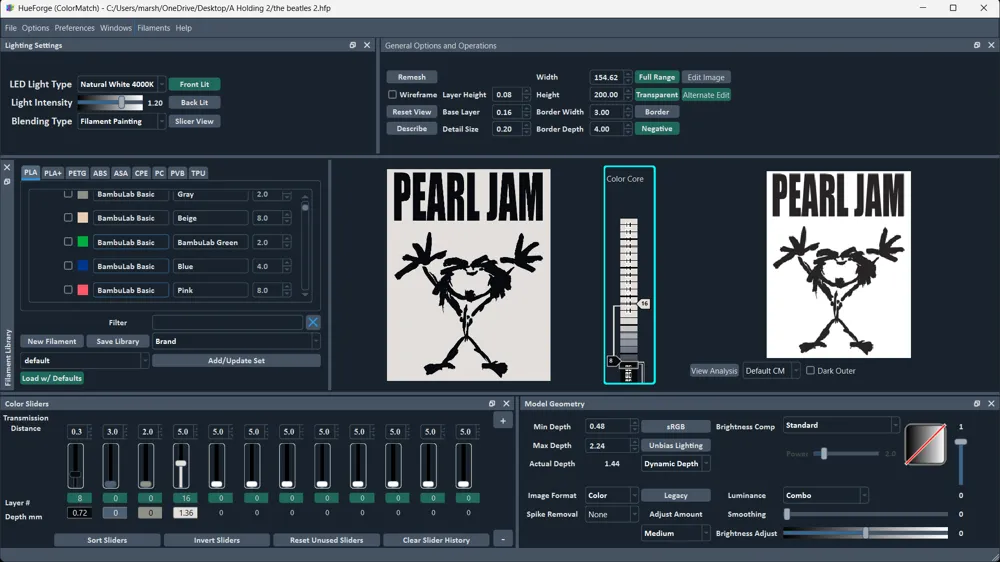
Task: Check the BambuLab Green filament checkbox
Action: 68,242
